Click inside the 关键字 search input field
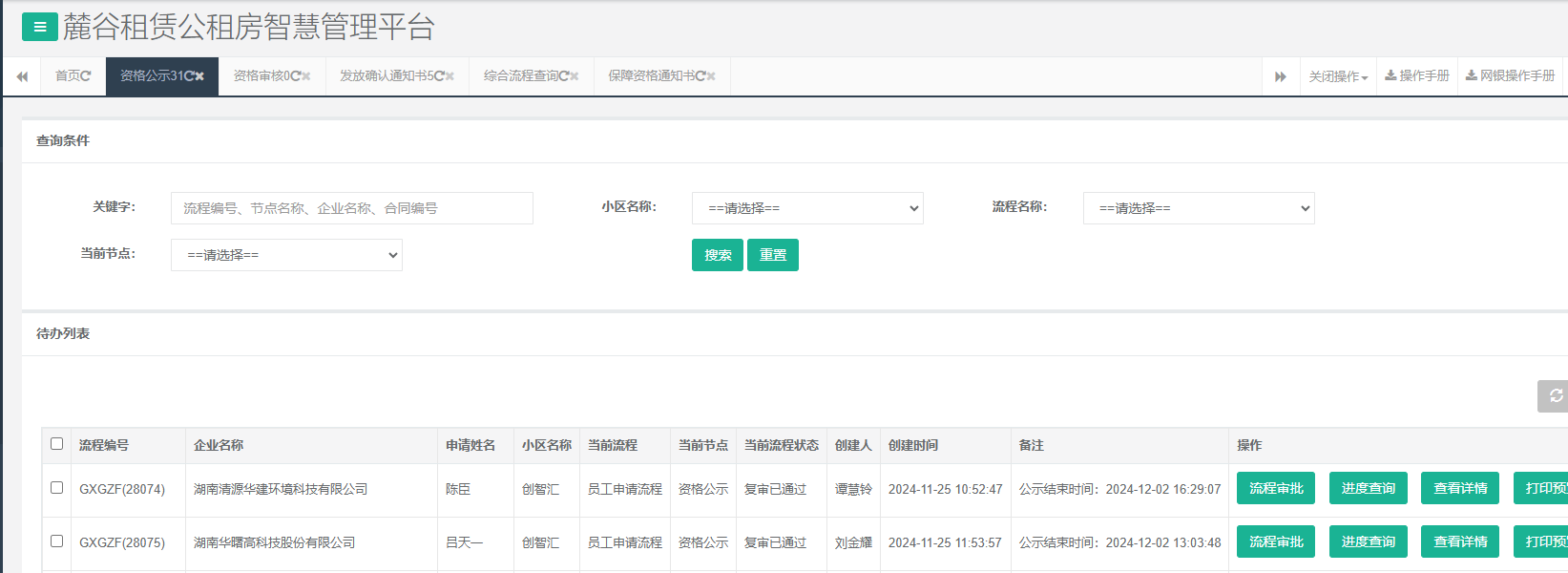 click(x=351, y=208)
